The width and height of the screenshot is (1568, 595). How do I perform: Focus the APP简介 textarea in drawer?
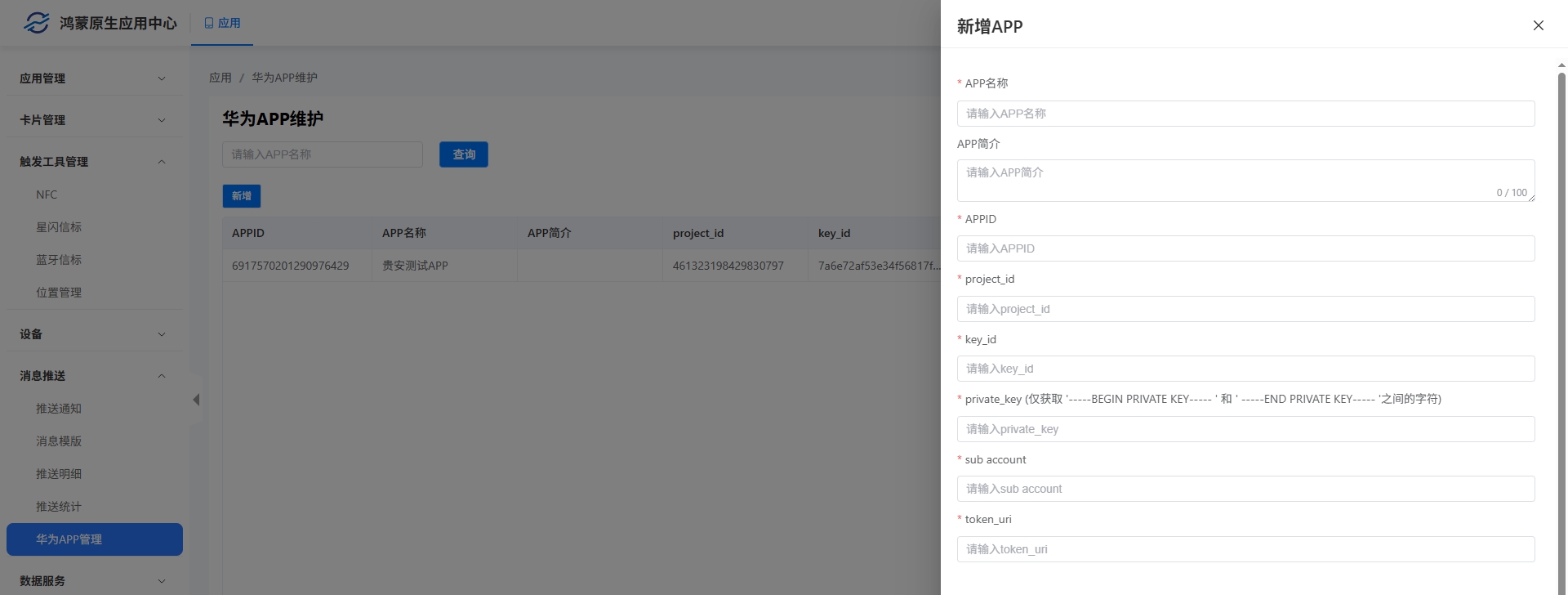click(1245, 181)
